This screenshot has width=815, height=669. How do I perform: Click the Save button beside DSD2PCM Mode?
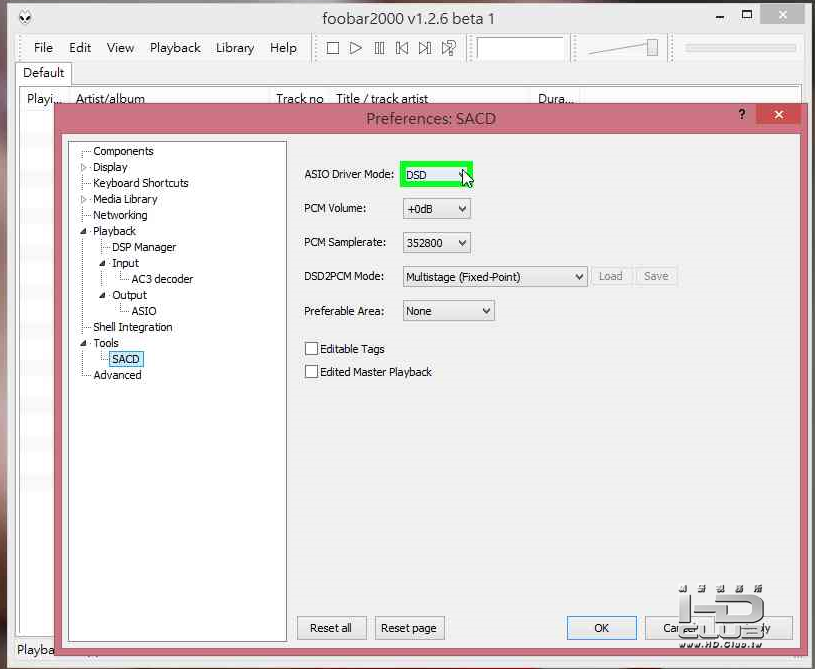[x=656, y=276]
